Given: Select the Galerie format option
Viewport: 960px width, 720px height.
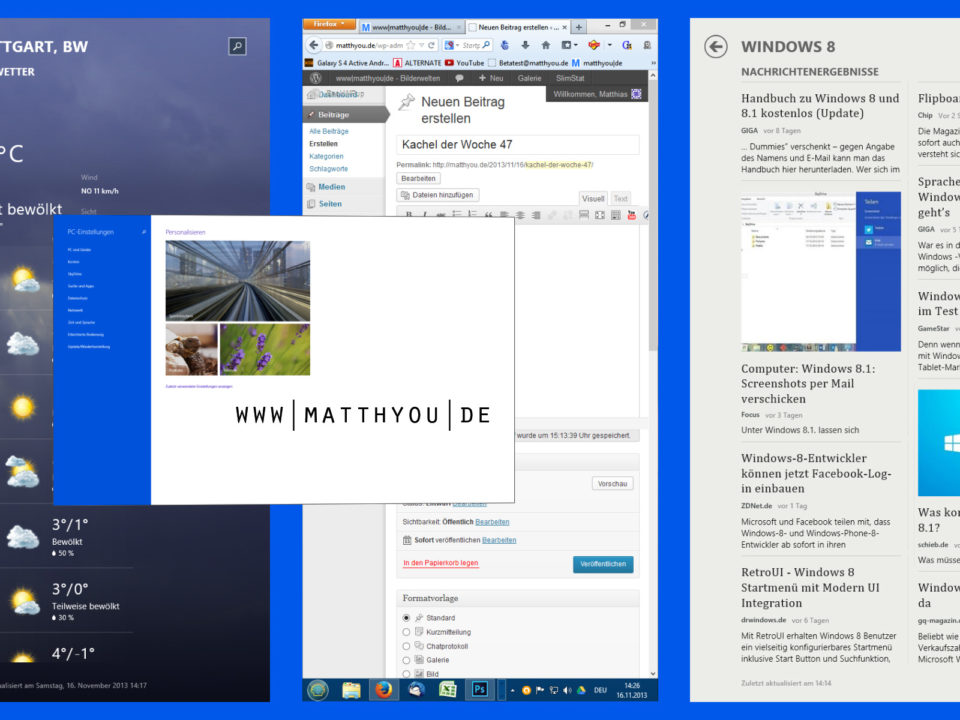Looking at the screenshot, I should tap(406, 660).
